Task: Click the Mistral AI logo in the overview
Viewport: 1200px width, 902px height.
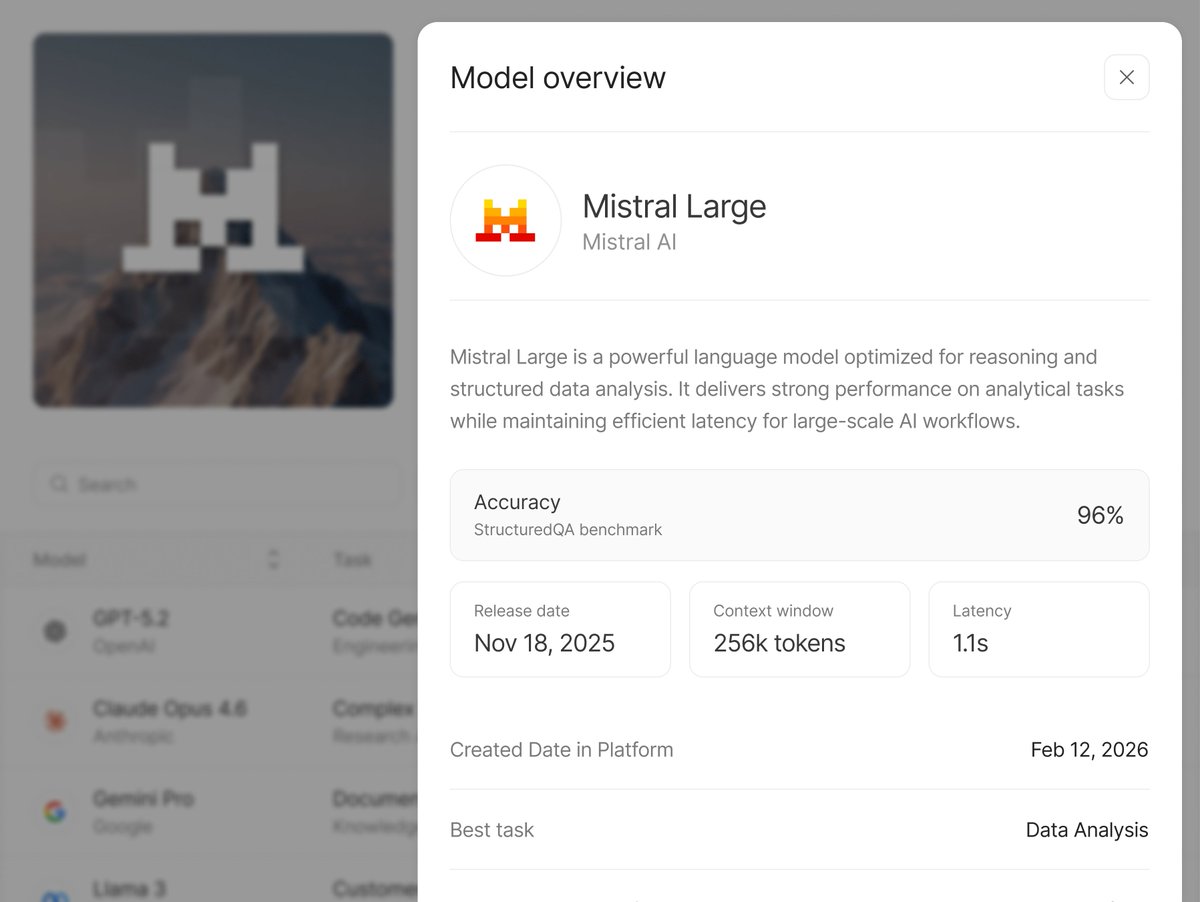Action: click(505, 220)
